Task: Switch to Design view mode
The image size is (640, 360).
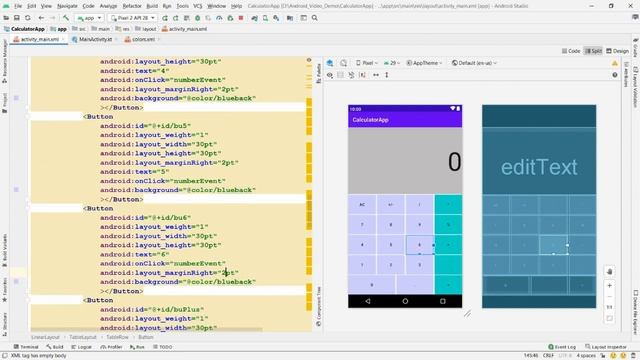Action: point(618,51)
